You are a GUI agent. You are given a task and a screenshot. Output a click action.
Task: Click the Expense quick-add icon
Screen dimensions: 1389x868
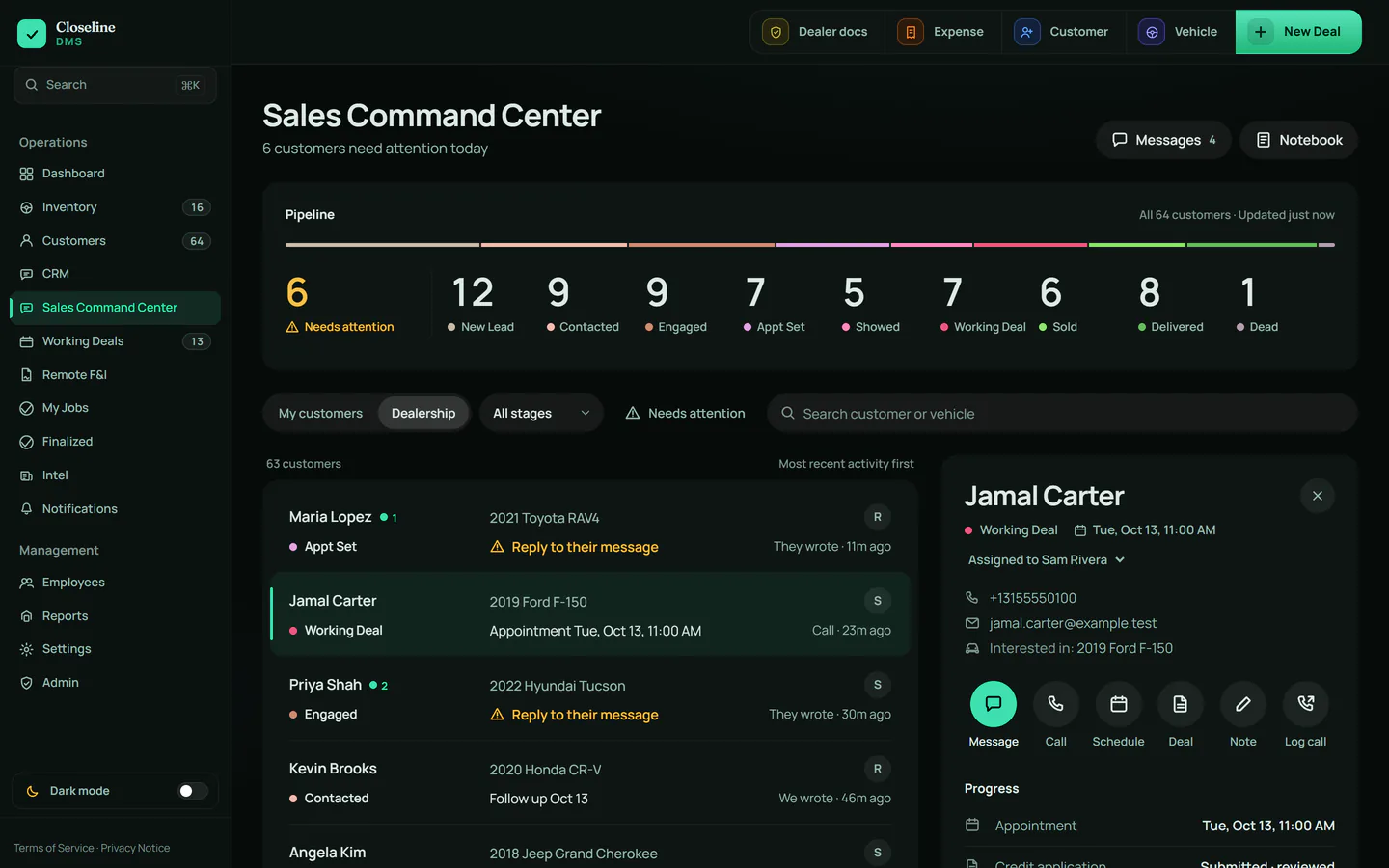(x=911, y=32)
